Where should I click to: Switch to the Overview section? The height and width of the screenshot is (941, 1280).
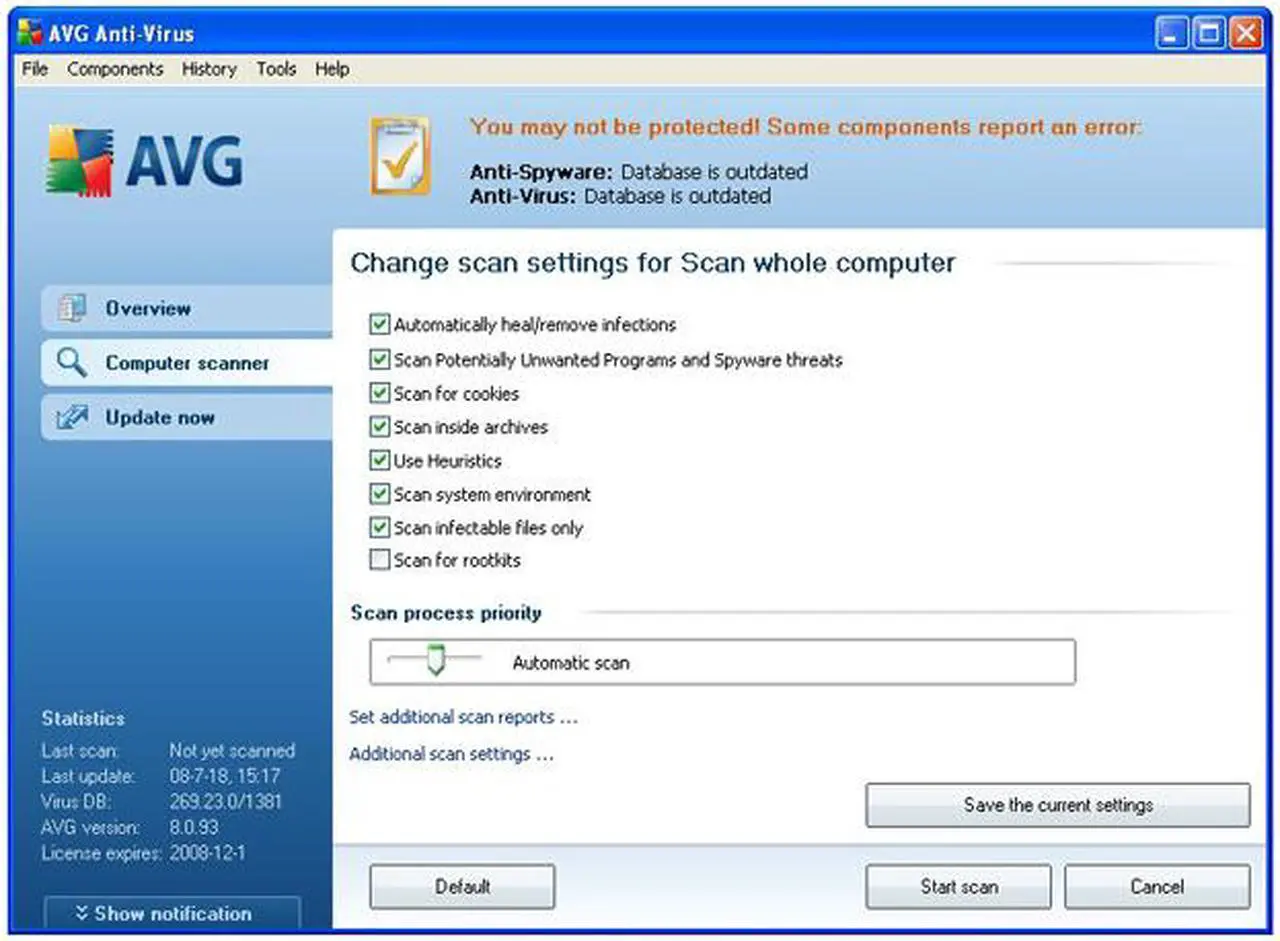[187, 309]
